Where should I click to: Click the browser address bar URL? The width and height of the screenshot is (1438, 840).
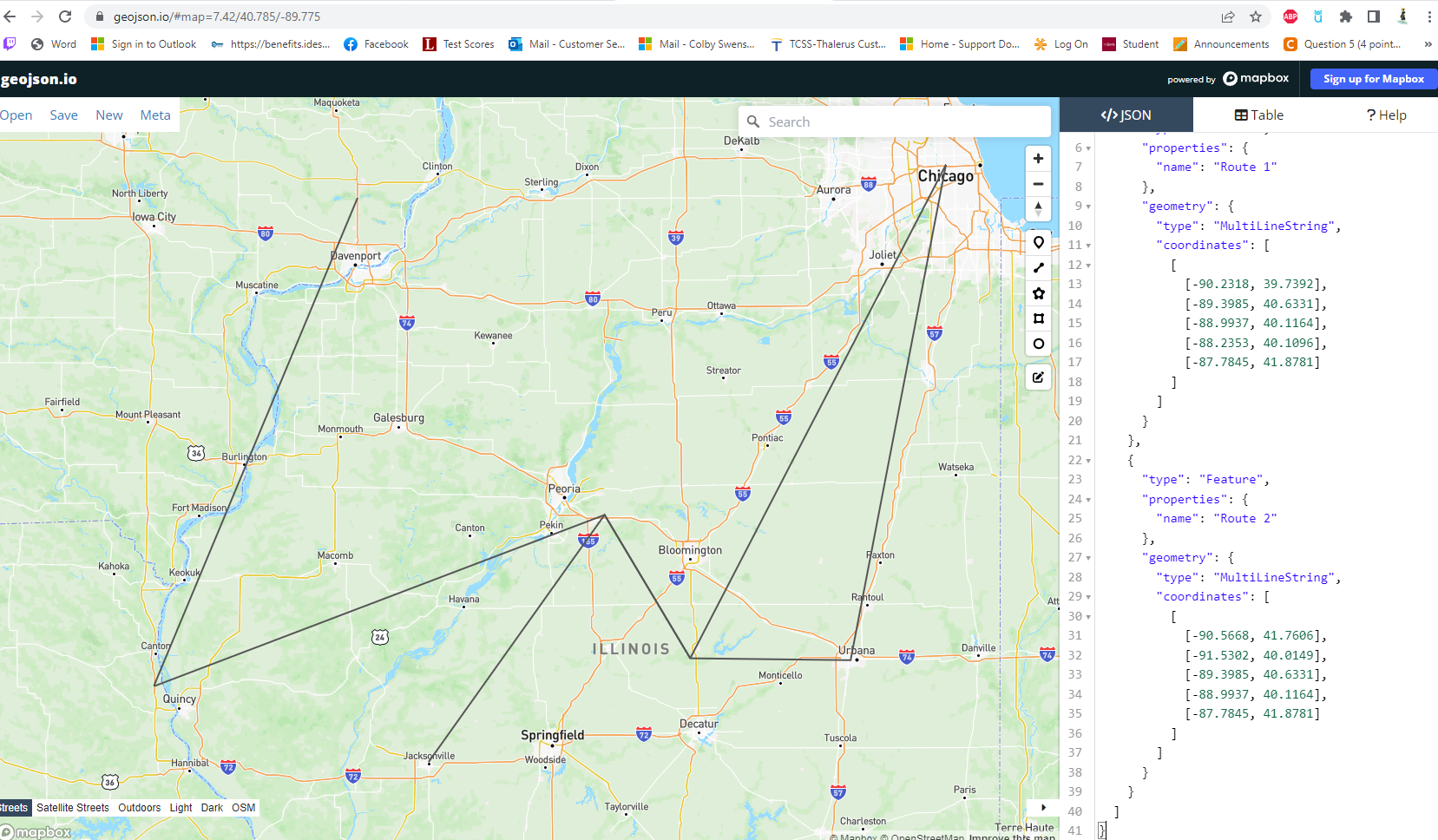[x=217, y=16]
